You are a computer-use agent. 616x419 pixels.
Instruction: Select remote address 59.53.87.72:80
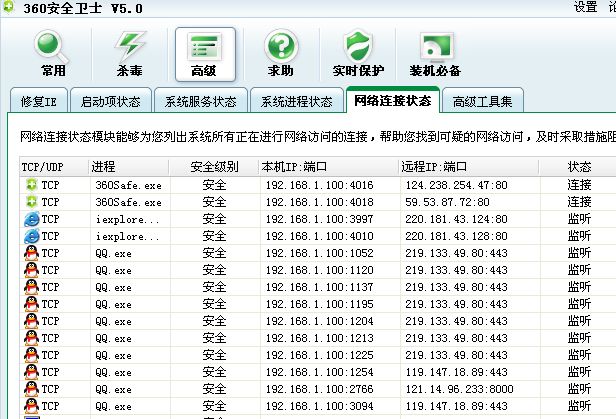coord(447,202)
